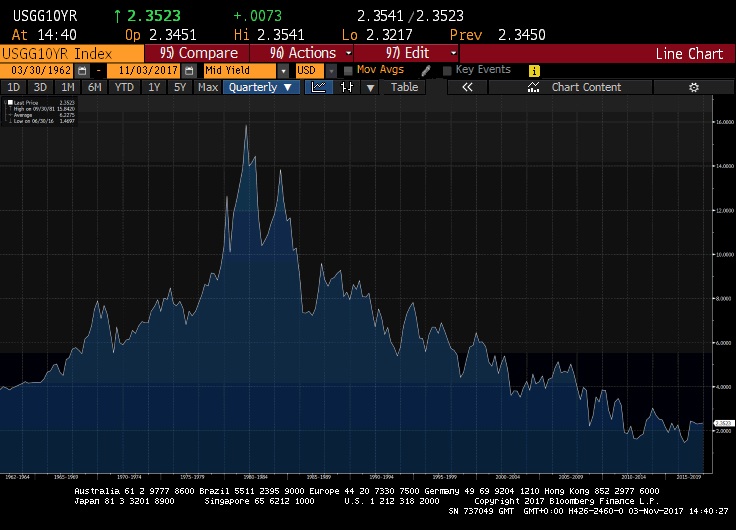The width and height of the screenshot is (736, 530).
Task: Open the 97) Edit menu
Action: click(420, 53)
